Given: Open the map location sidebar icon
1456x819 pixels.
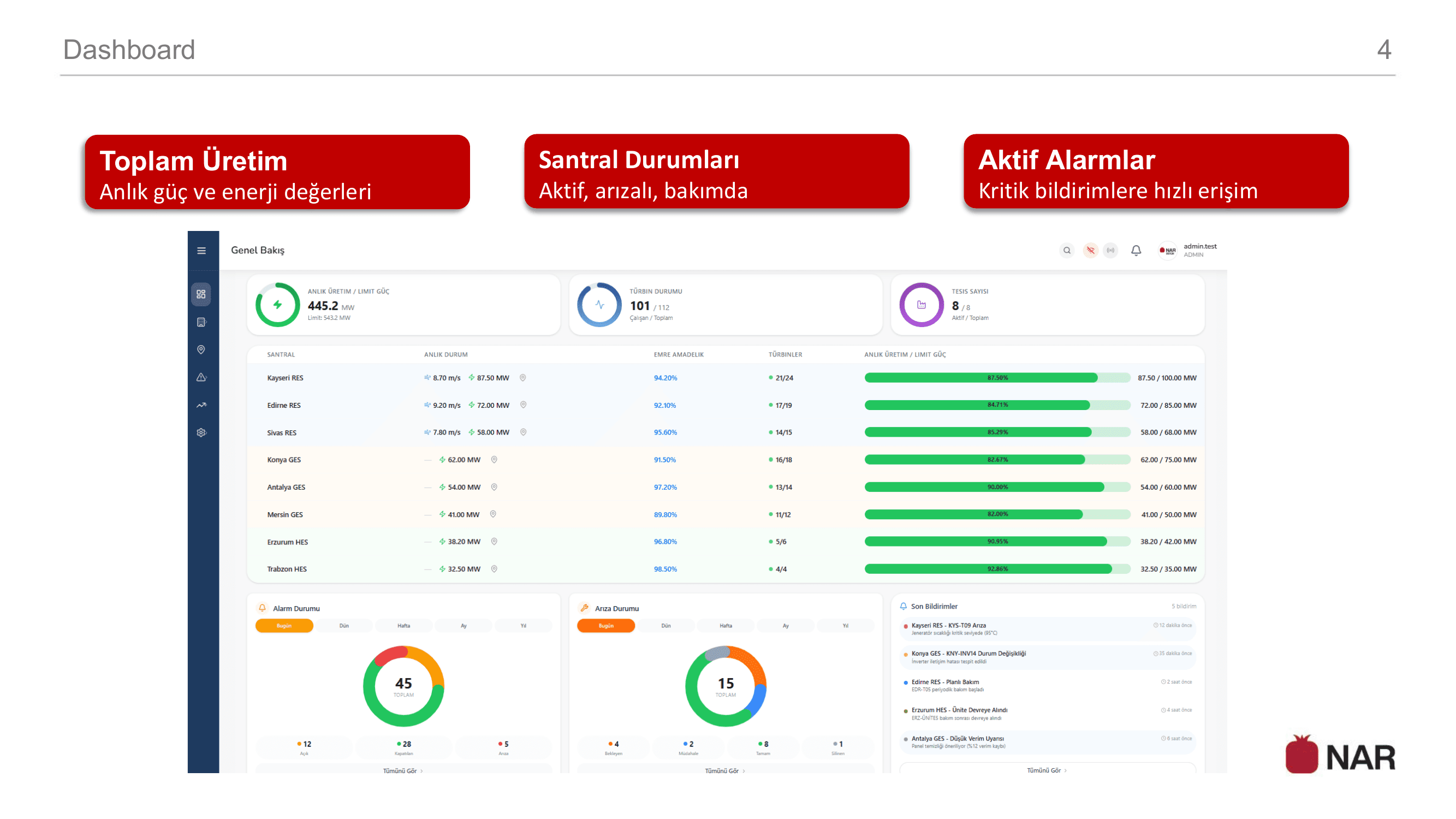Looking at the screenshot, I should (201, 350).
